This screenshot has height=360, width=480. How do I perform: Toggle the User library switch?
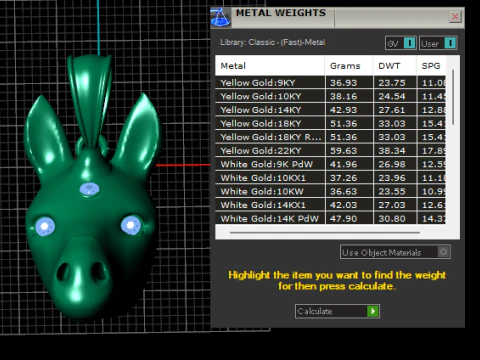[438, 43]
